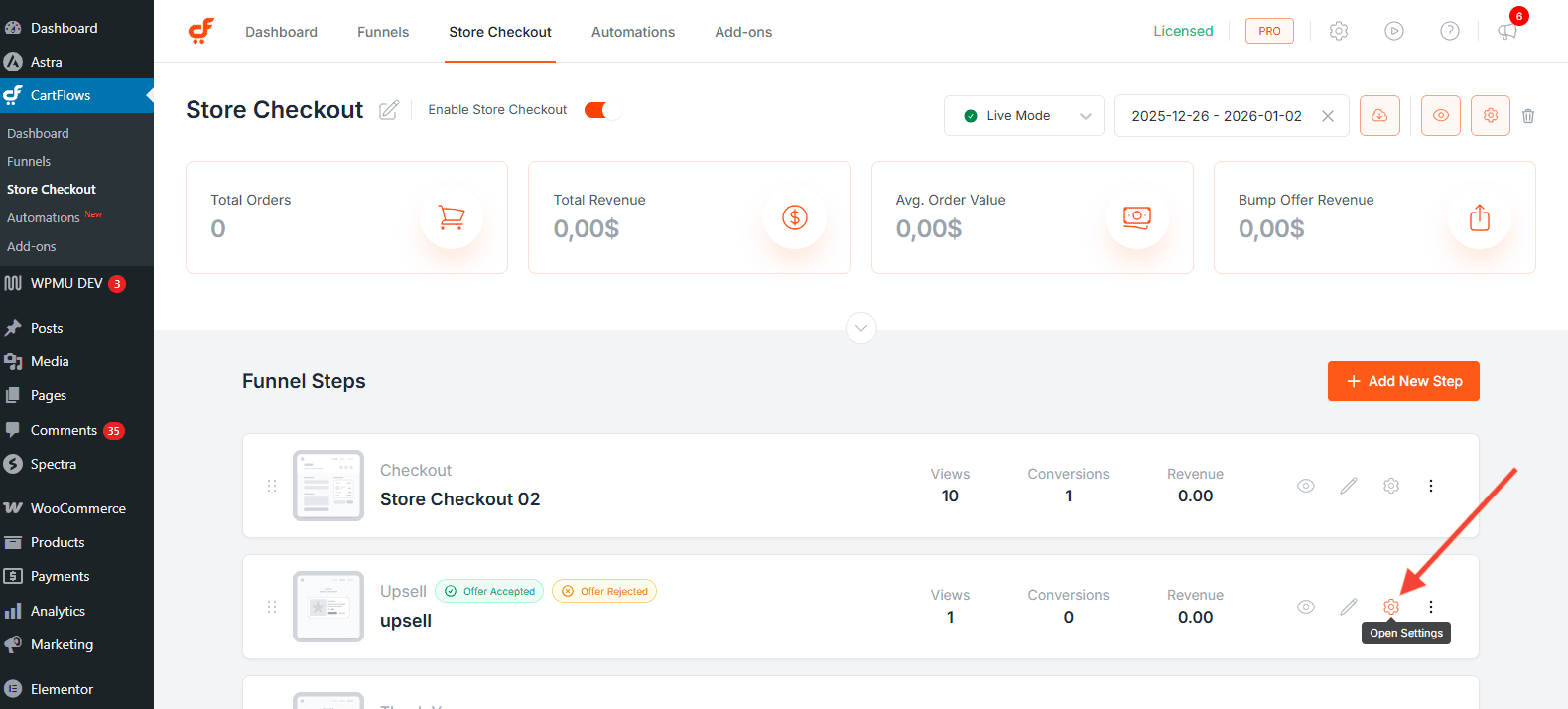Open the Automations tab
This screenshot has width=1568, height=709.
tap(633, 32)
